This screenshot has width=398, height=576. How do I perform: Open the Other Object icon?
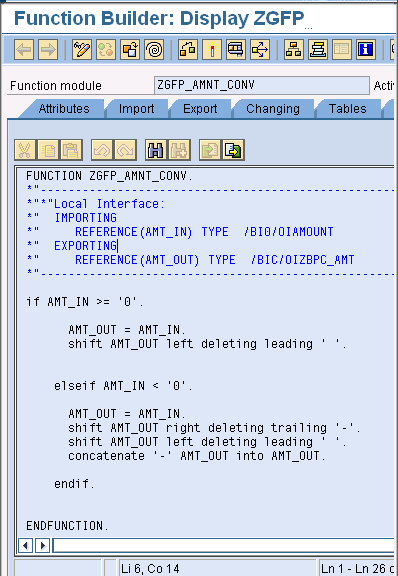point(130,50)
